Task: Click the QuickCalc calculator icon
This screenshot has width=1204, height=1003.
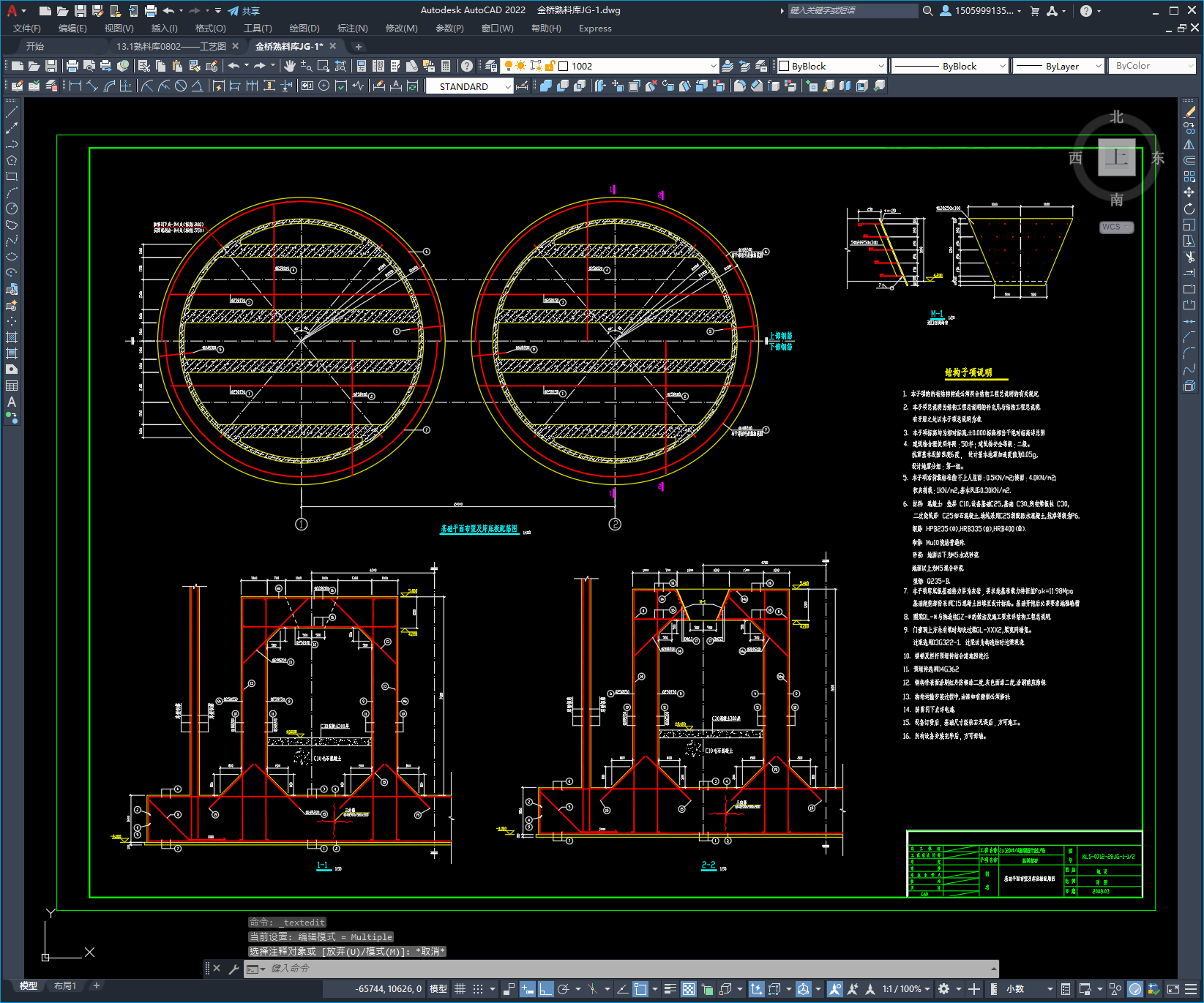Action: click(446, 66)
